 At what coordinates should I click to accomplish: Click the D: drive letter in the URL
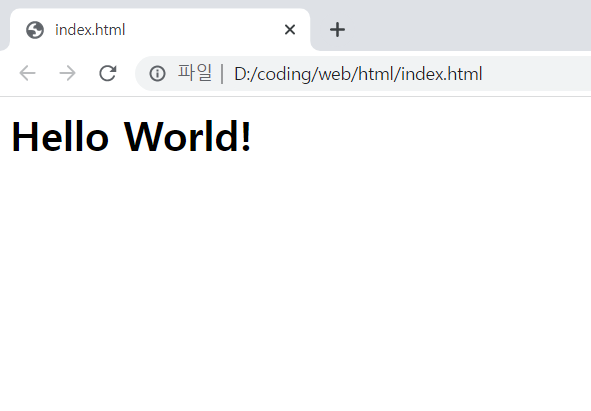(243, 74)
